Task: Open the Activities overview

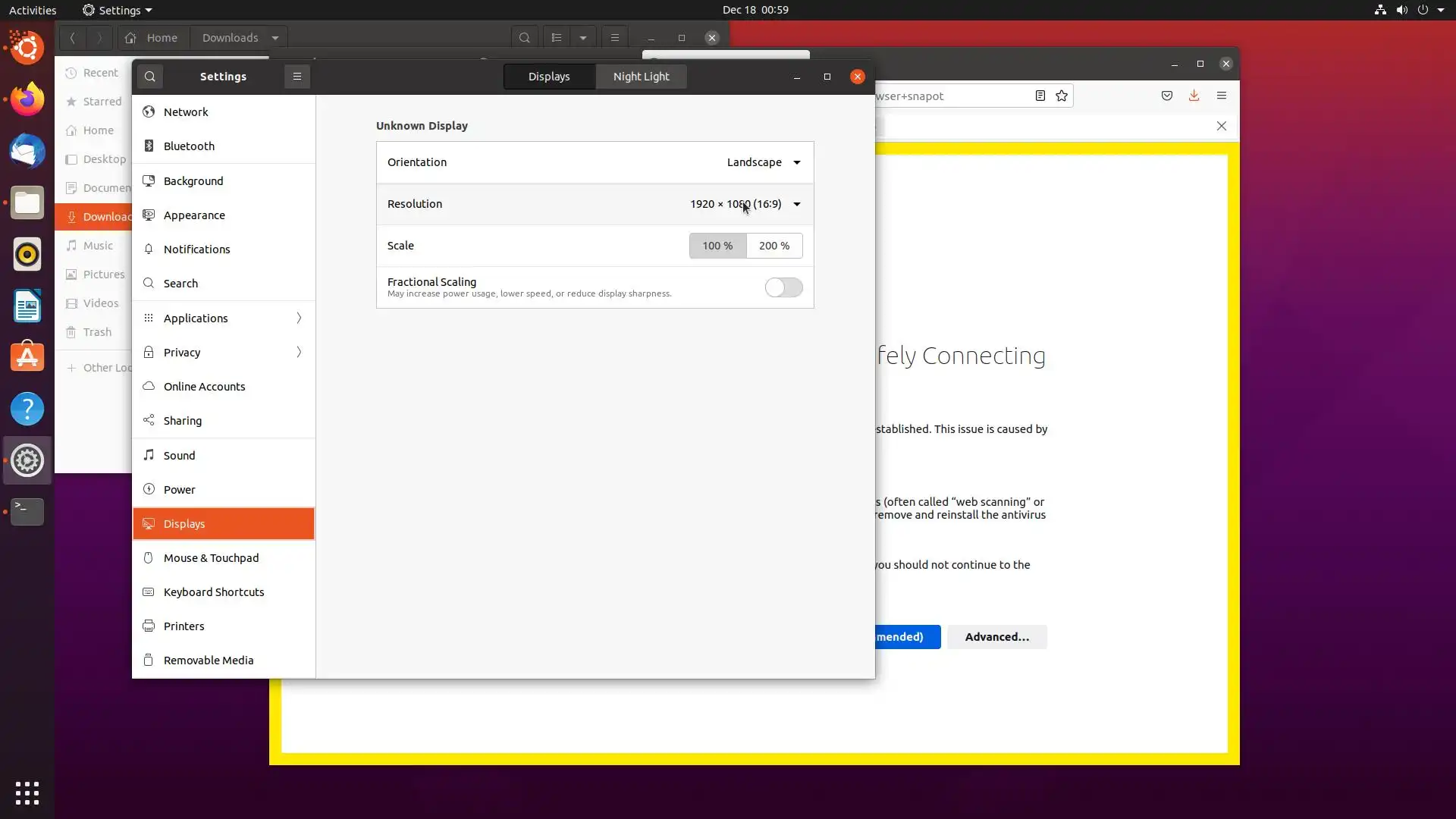Action: coord(33,10)
